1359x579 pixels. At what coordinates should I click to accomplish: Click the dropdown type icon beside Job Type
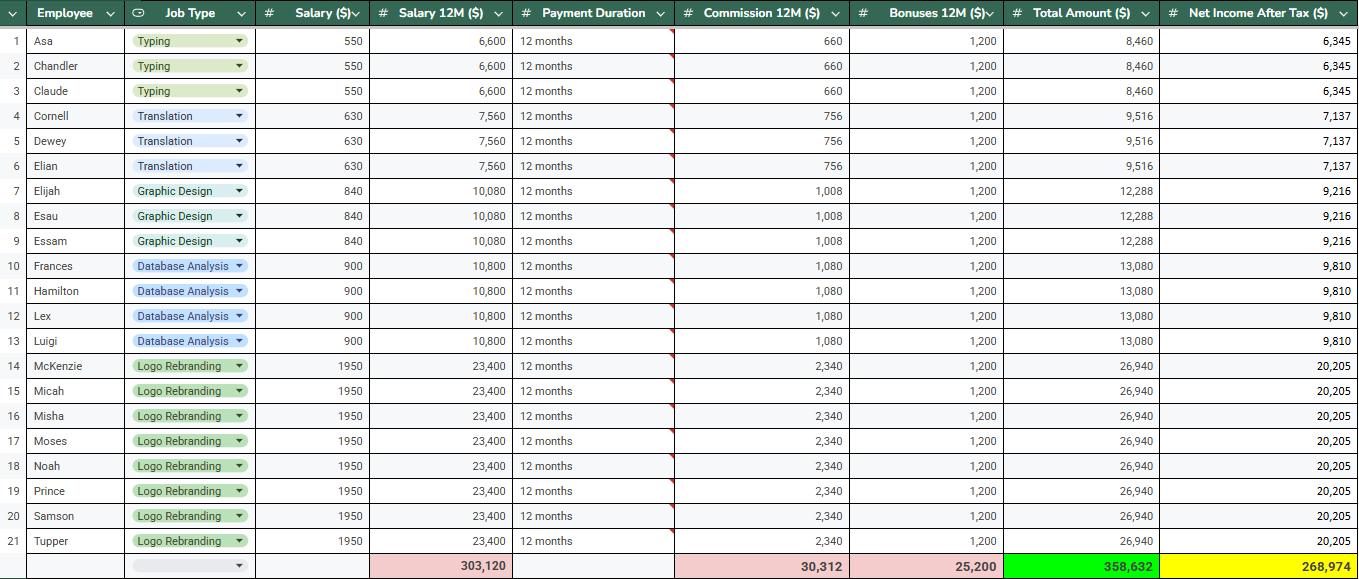tap(139, 14)
